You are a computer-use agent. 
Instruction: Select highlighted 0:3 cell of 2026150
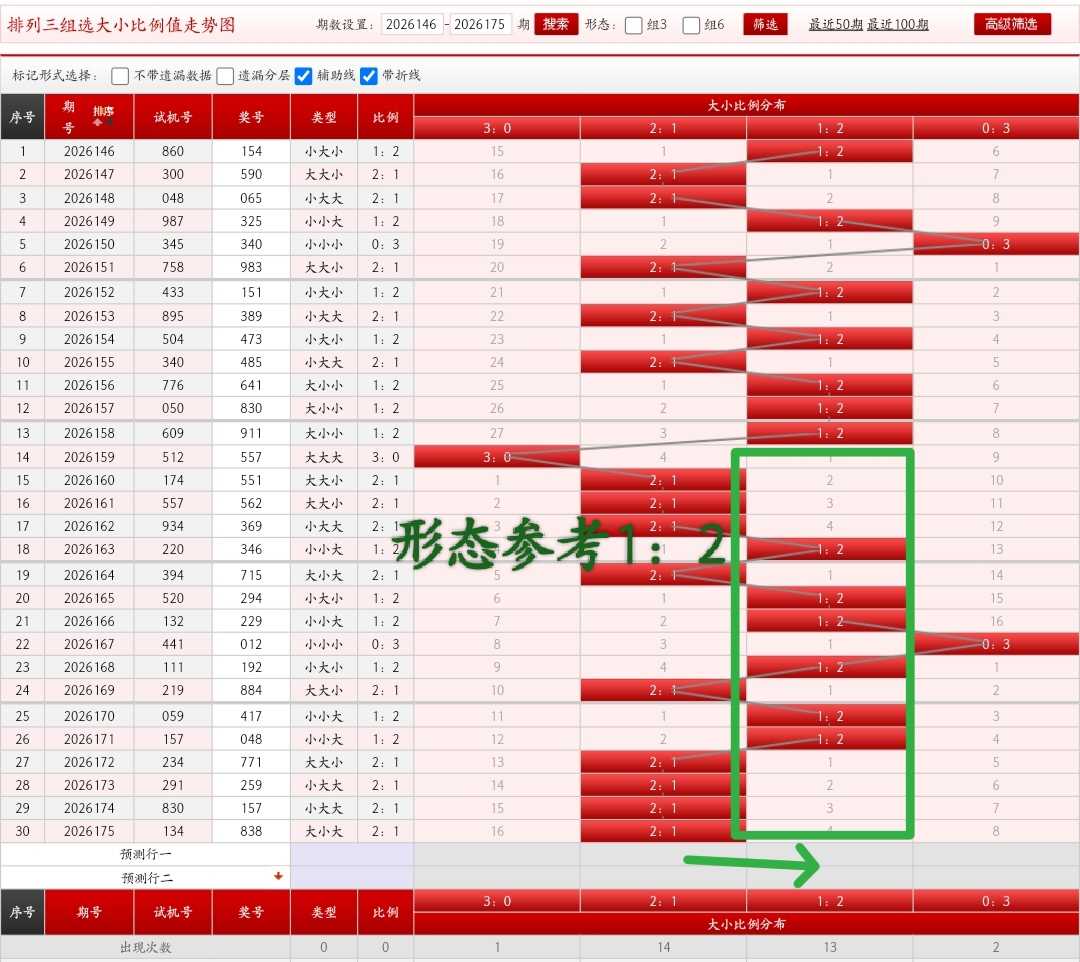pyautogui.click(x=996, y=244)
